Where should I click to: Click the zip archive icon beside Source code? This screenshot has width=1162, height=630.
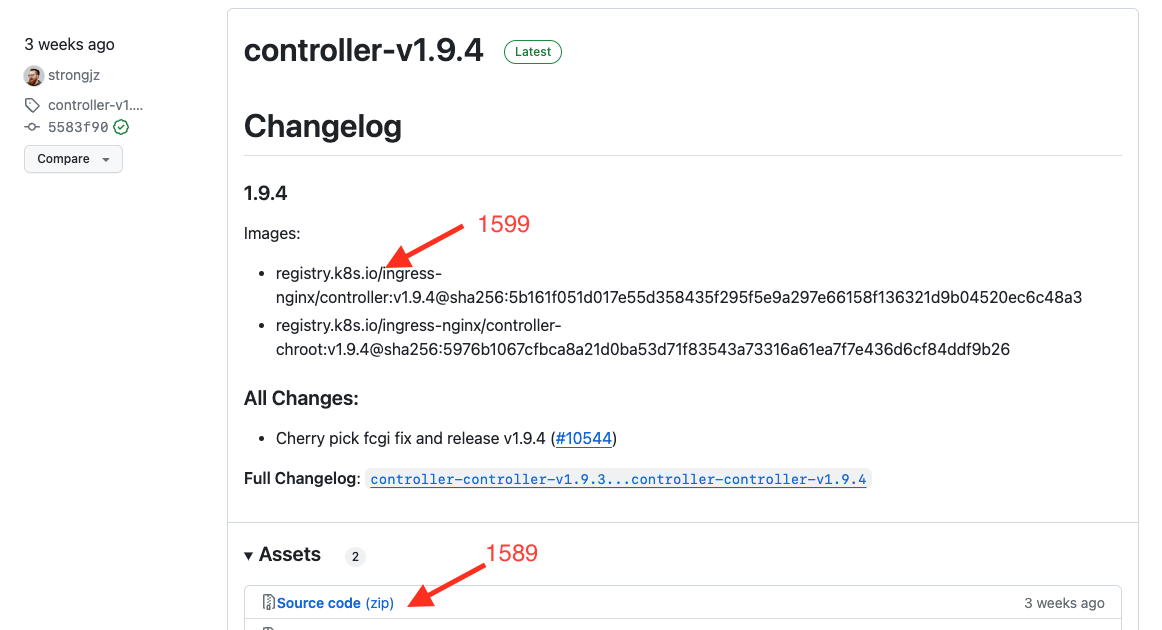click(x=268, y=602)
